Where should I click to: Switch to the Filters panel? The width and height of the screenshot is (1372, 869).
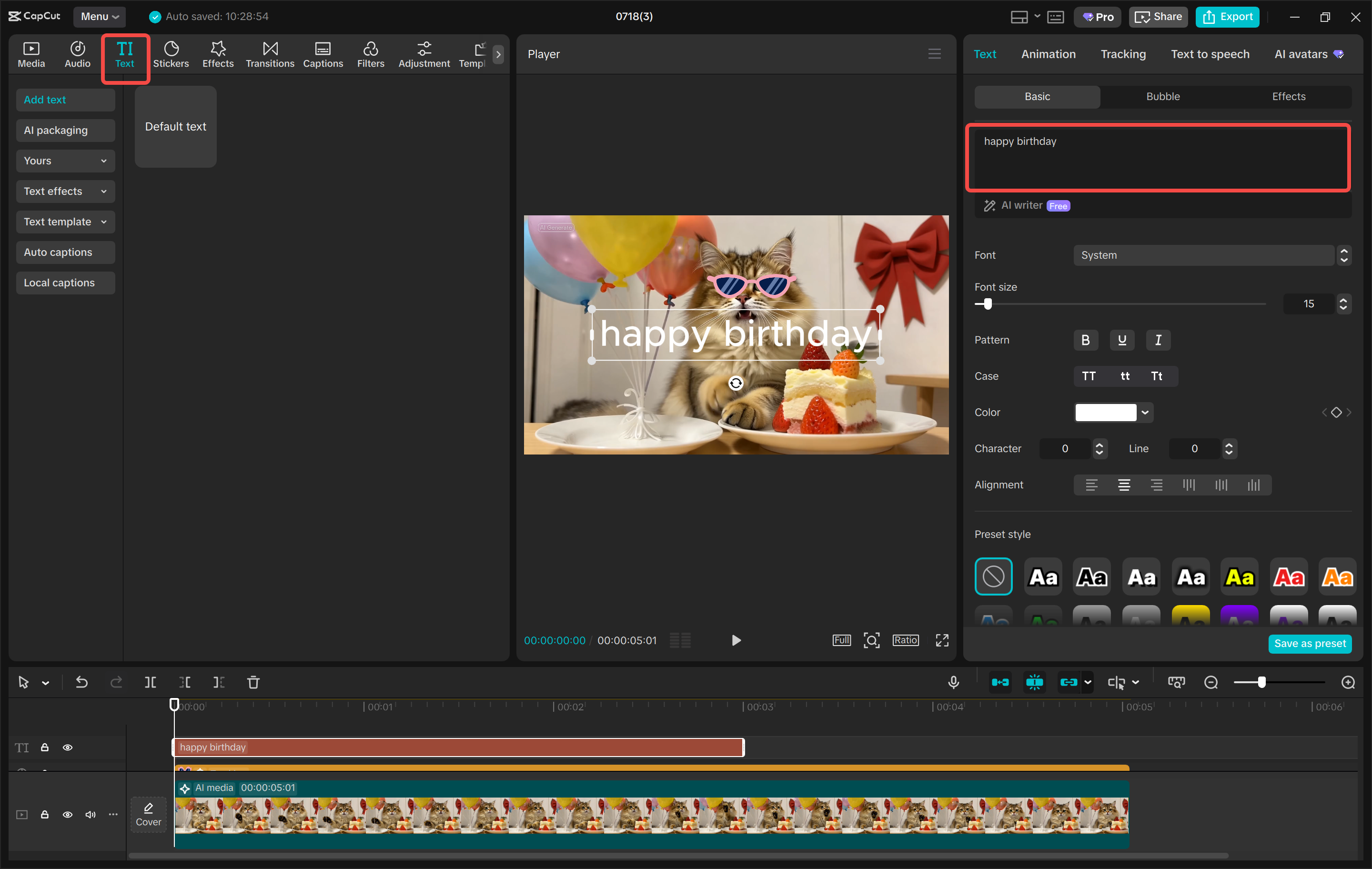(x=370, y=54)
